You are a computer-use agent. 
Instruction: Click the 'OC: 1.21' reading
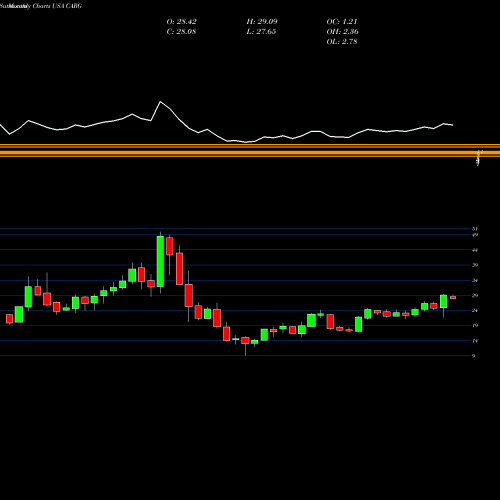(x=342, y=22)
